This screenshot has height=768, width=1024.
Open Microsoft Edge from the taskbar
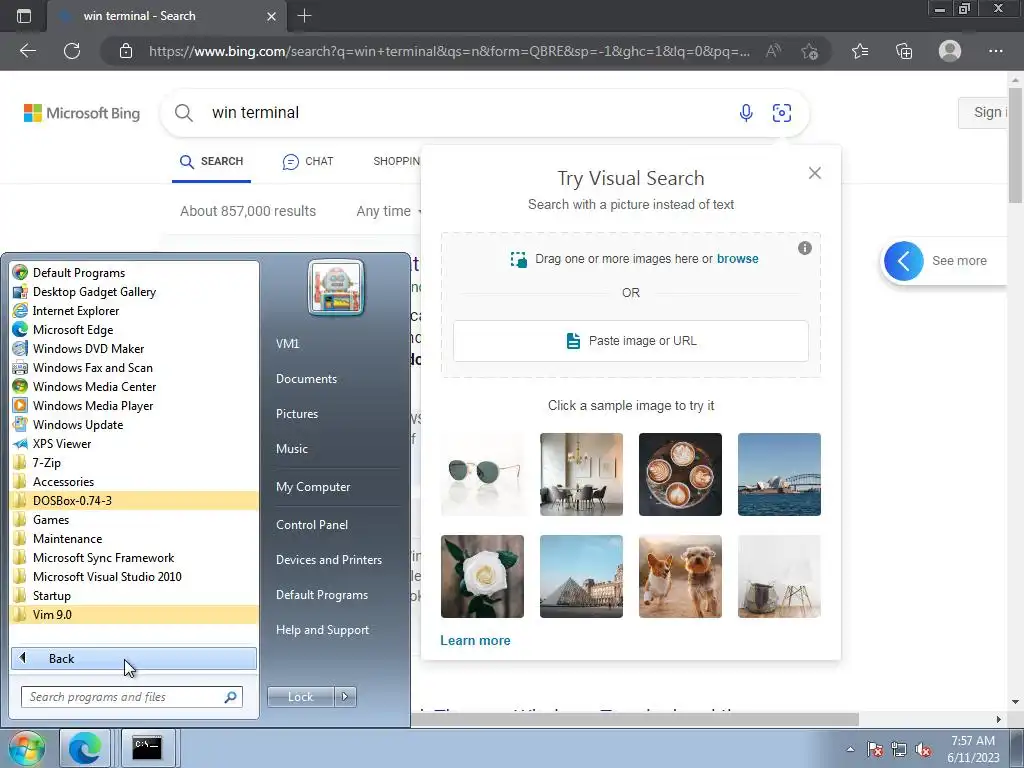tap(85, 748)
